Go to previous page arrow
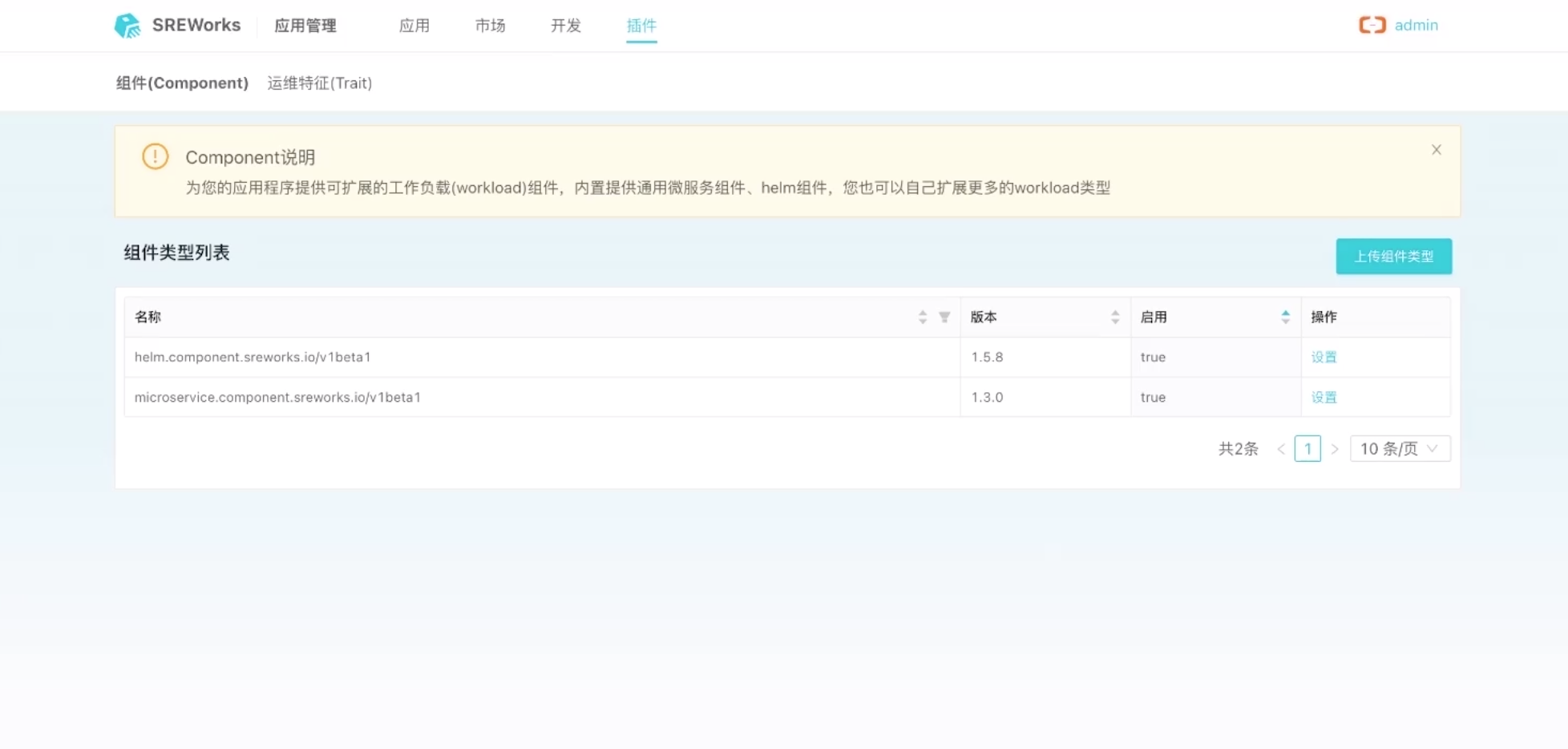Viewport: 1568px width, 749px height. tap(1281, 449)
